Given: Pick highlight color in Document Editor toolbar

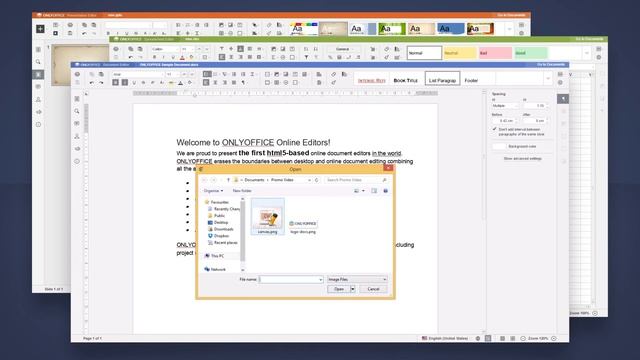Looking at the screenshot, I should click(x=171, y=82).
